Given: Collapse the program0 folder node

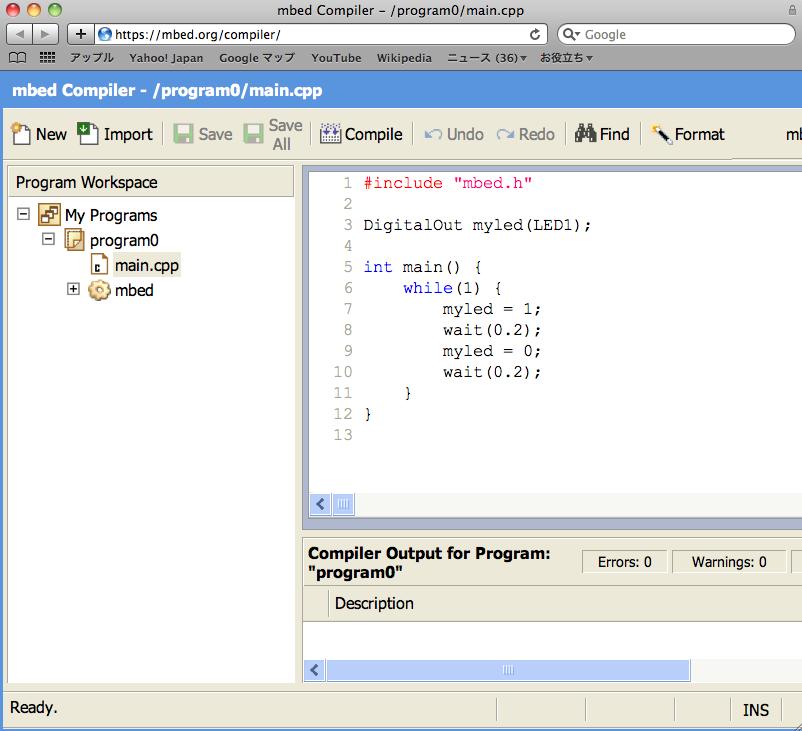Looking at the screenshot, I should [48, 240].
